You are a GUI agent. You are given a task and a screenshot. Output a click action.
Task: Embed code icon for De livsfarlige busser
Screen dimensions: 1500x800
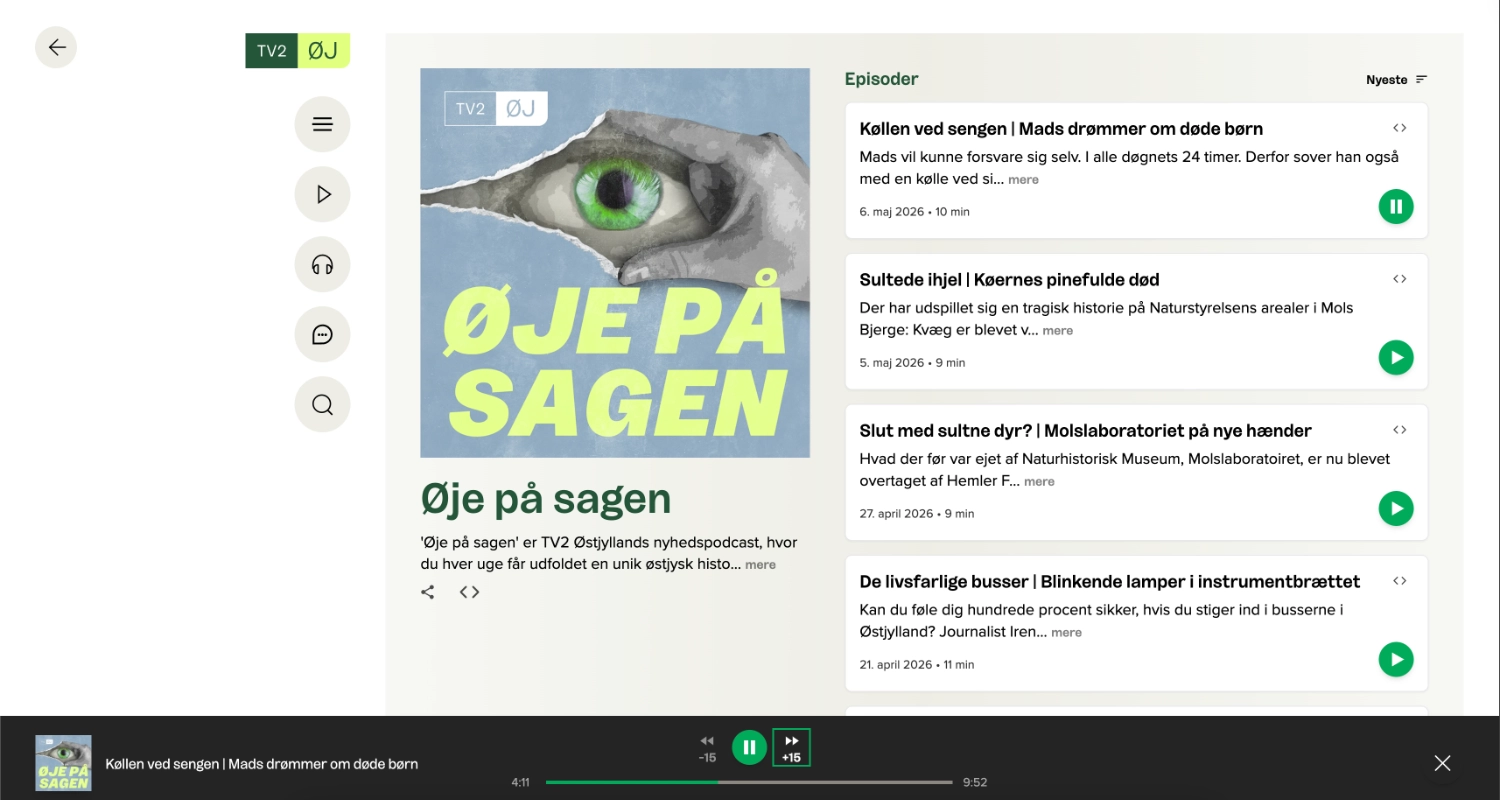pyautogui.click(x=1400, y=581)
